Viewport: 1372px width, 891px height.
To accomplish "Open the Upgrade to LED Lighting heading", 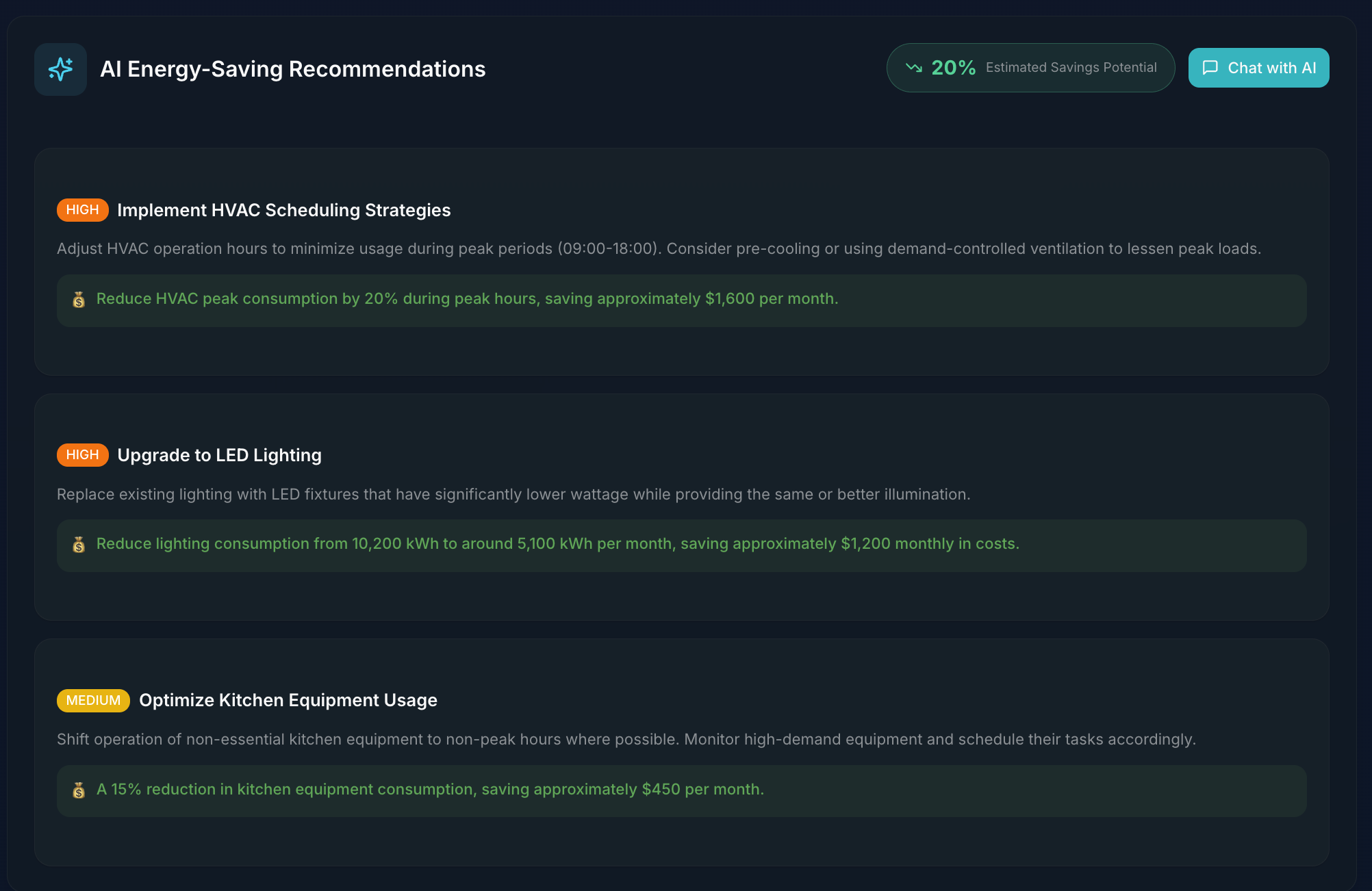I will coord(220,454).
